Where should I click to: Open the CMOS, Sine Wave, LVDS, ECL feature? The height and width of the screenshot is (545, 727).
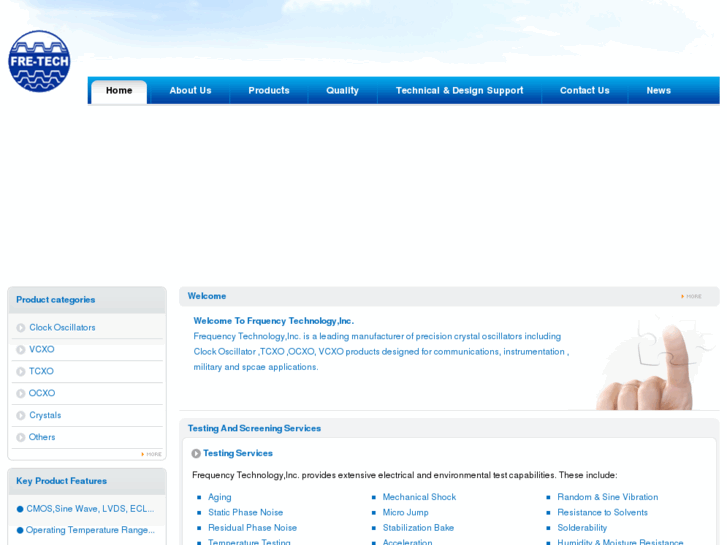(90, 509)
